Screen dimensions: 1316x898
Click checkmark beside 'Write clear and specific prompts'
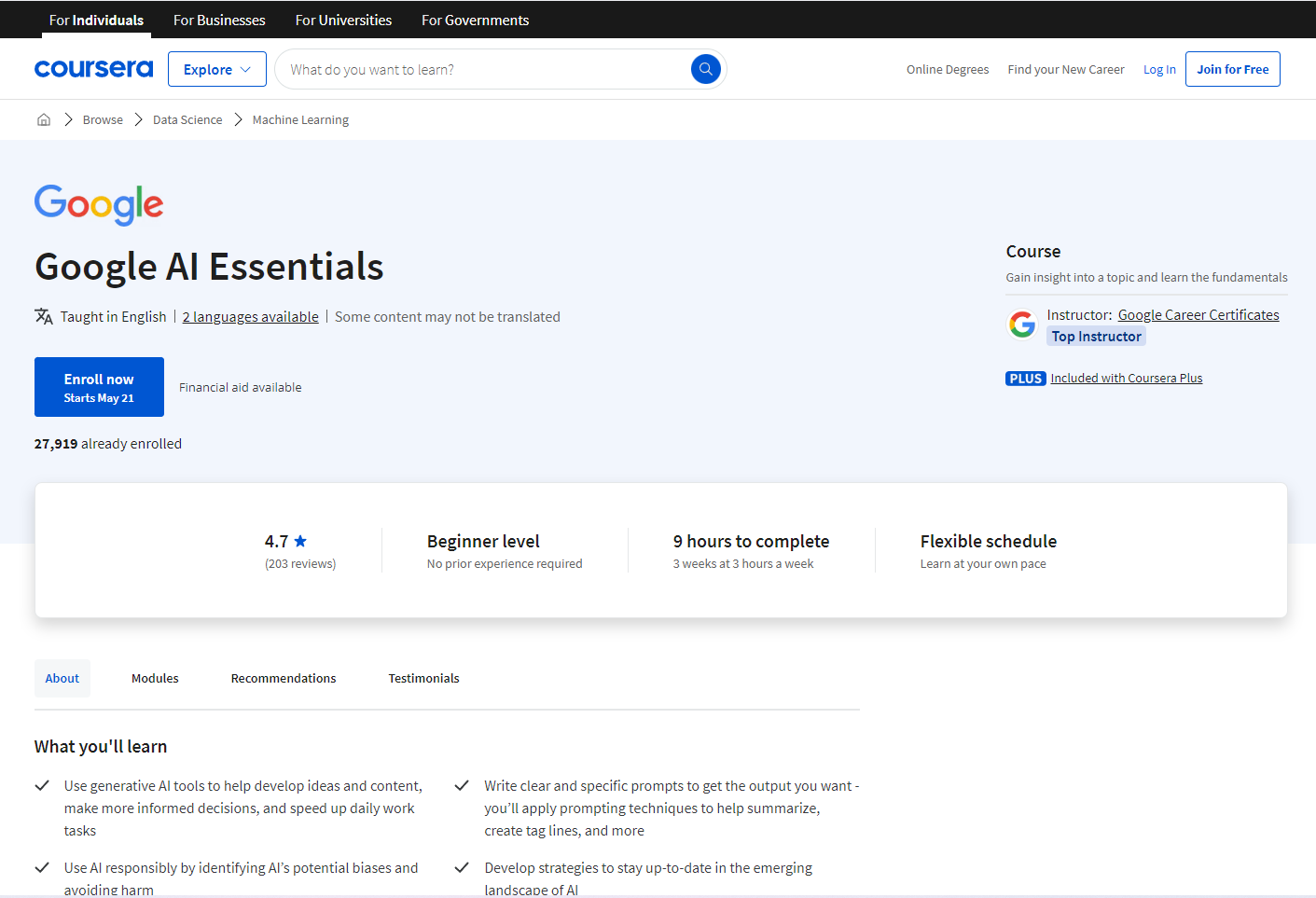pyautogui.click(x=462, y=785)
